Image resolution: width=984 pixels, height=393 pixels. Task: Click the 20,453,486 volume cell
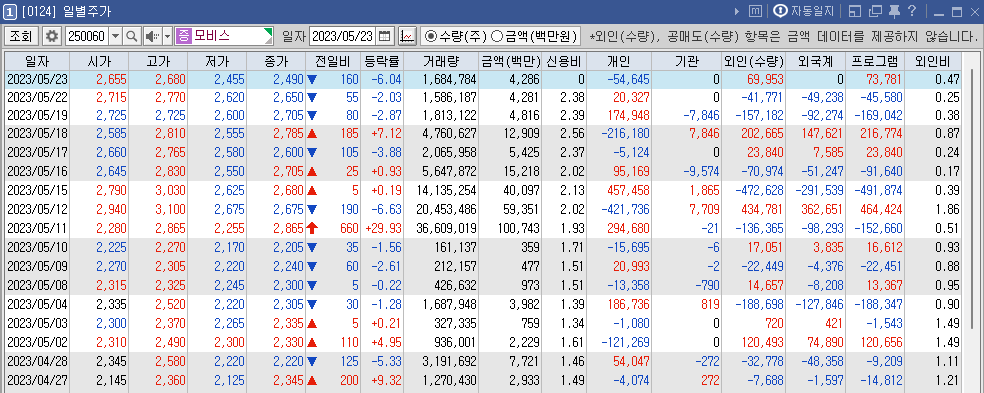441,209
